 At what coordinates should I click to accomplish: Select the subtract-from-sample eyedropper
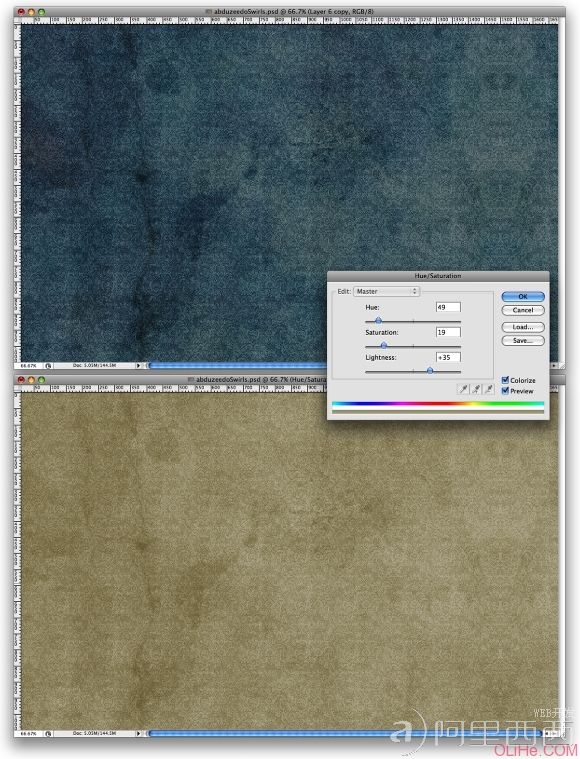(x=488, y=389)
